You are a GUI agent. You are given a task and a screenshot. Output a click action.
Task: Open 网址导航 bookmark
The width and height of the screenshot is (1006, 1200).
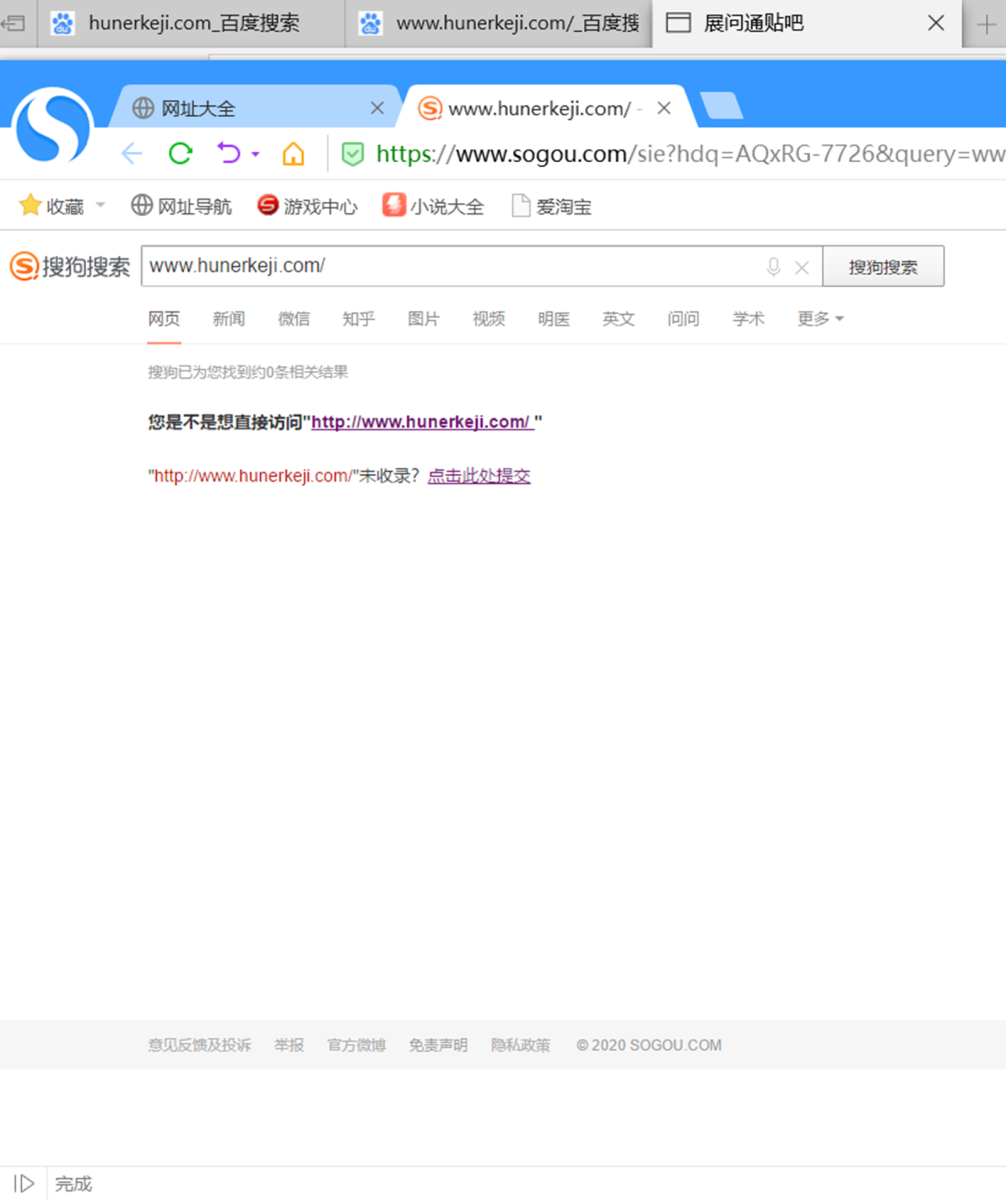(181, 206)
